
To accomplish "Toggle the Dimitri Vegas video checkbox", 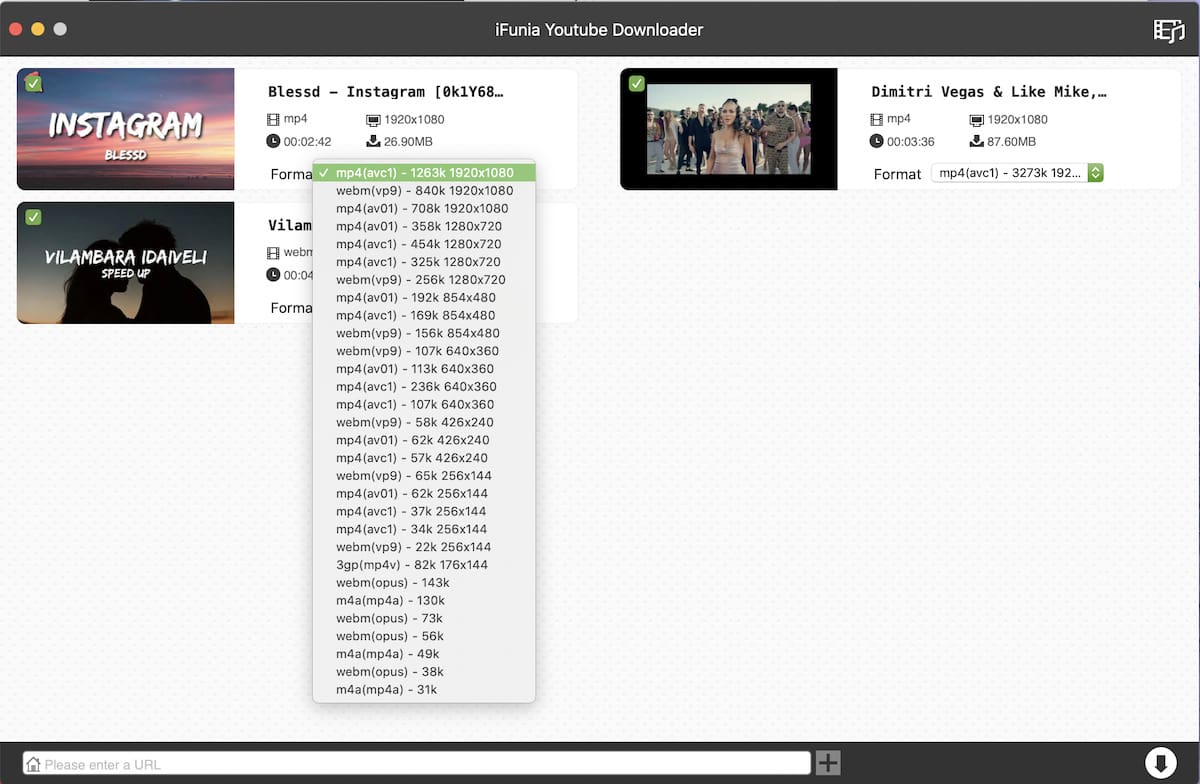I will tap(636, 83).
